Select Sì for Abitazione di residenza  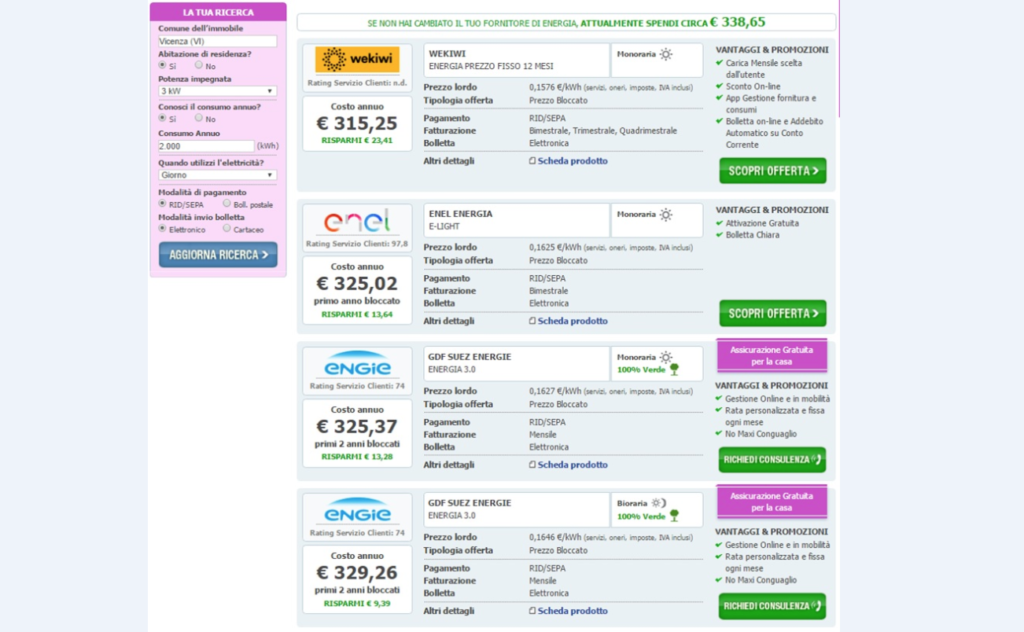tap(162, 65)
